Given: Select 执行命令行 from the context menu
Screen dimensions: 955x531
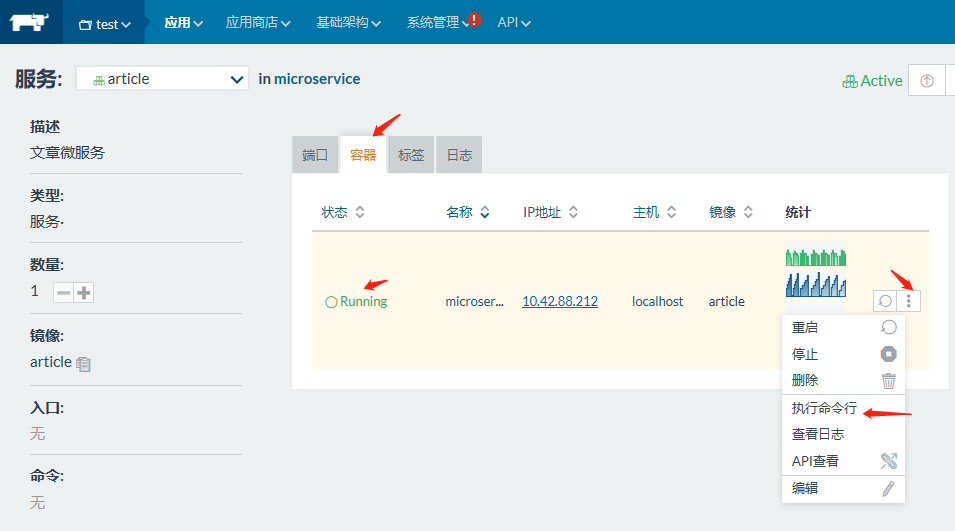Looking at the screenshot, I should tap(844, 408).
